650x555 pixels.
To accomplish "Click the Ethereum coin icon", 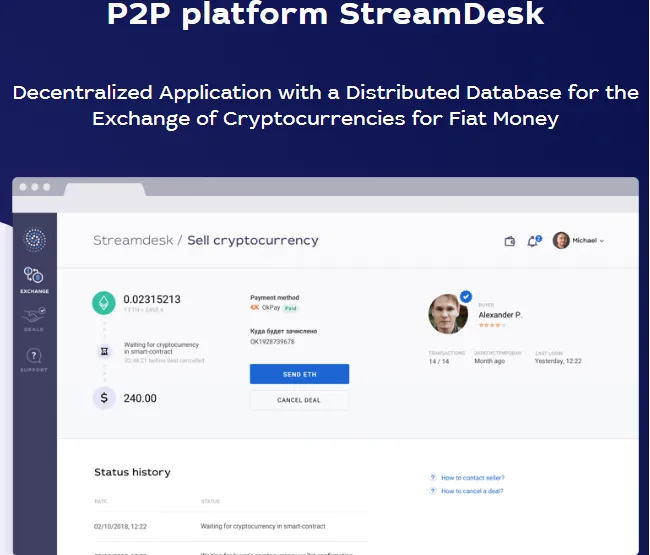I will (x=104, y=303).
